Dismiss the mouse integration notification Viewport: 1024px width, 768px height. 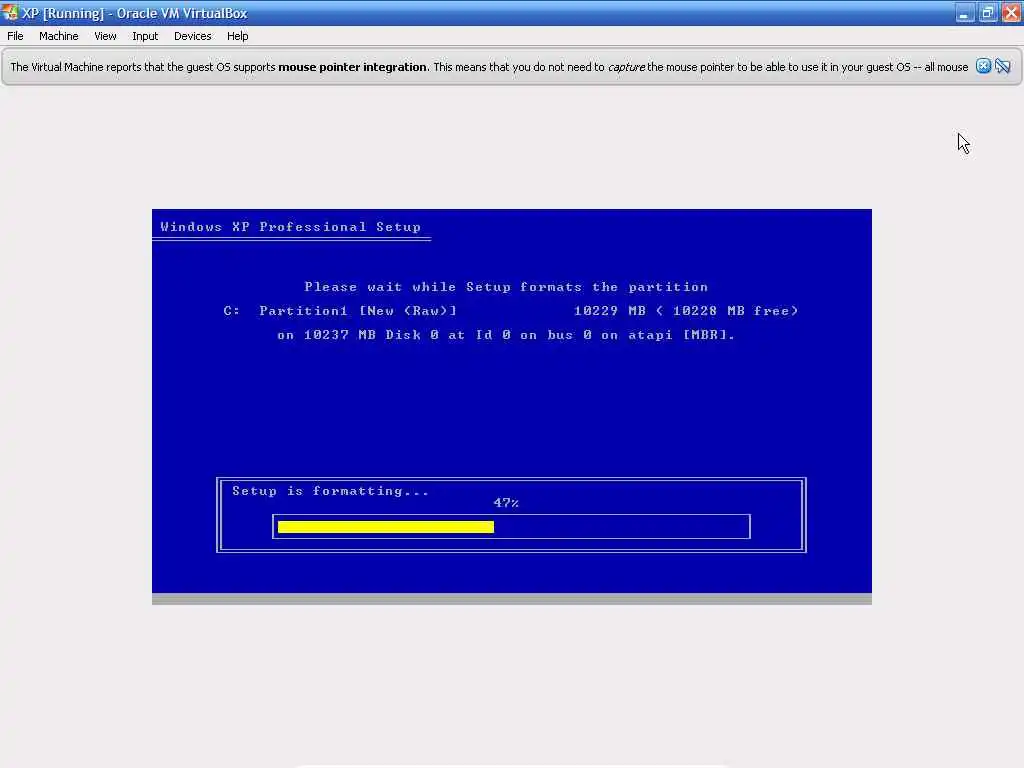[983, 66]
